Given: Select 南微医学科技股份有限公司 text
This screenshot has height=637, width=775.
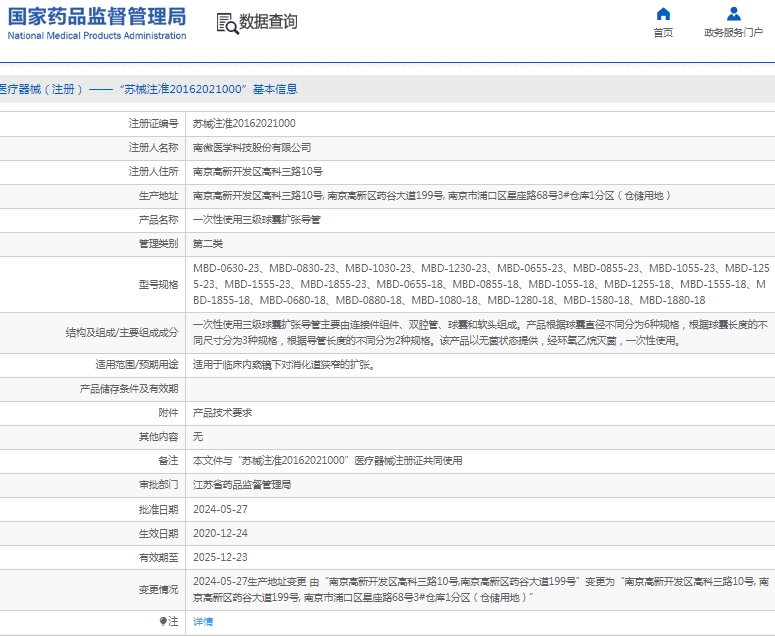Looking at the screenshot, I should tap(252, 147).
